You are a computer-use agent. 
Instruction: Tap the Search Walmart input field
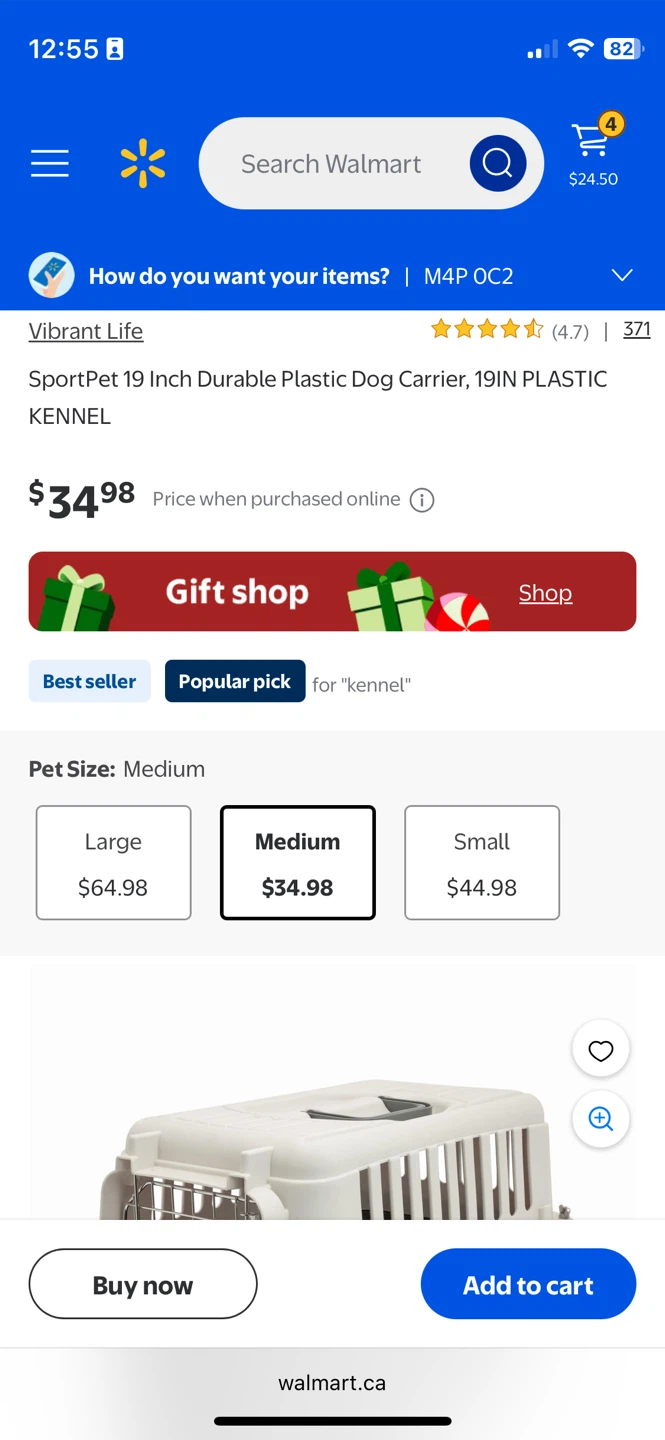point(331,164)
